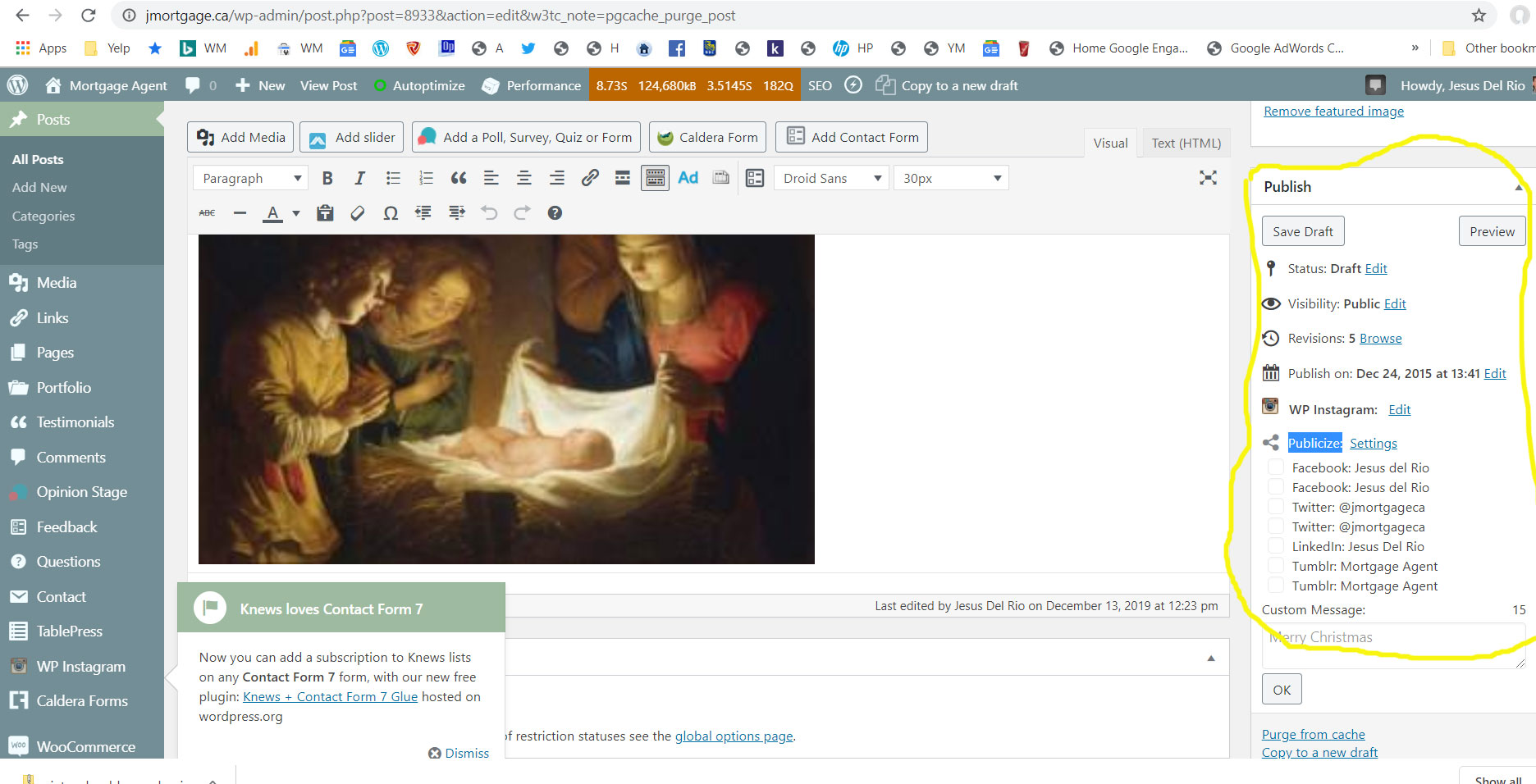Paste as text icon
This screenshot has width=1536, height=784.
(325, 213)
